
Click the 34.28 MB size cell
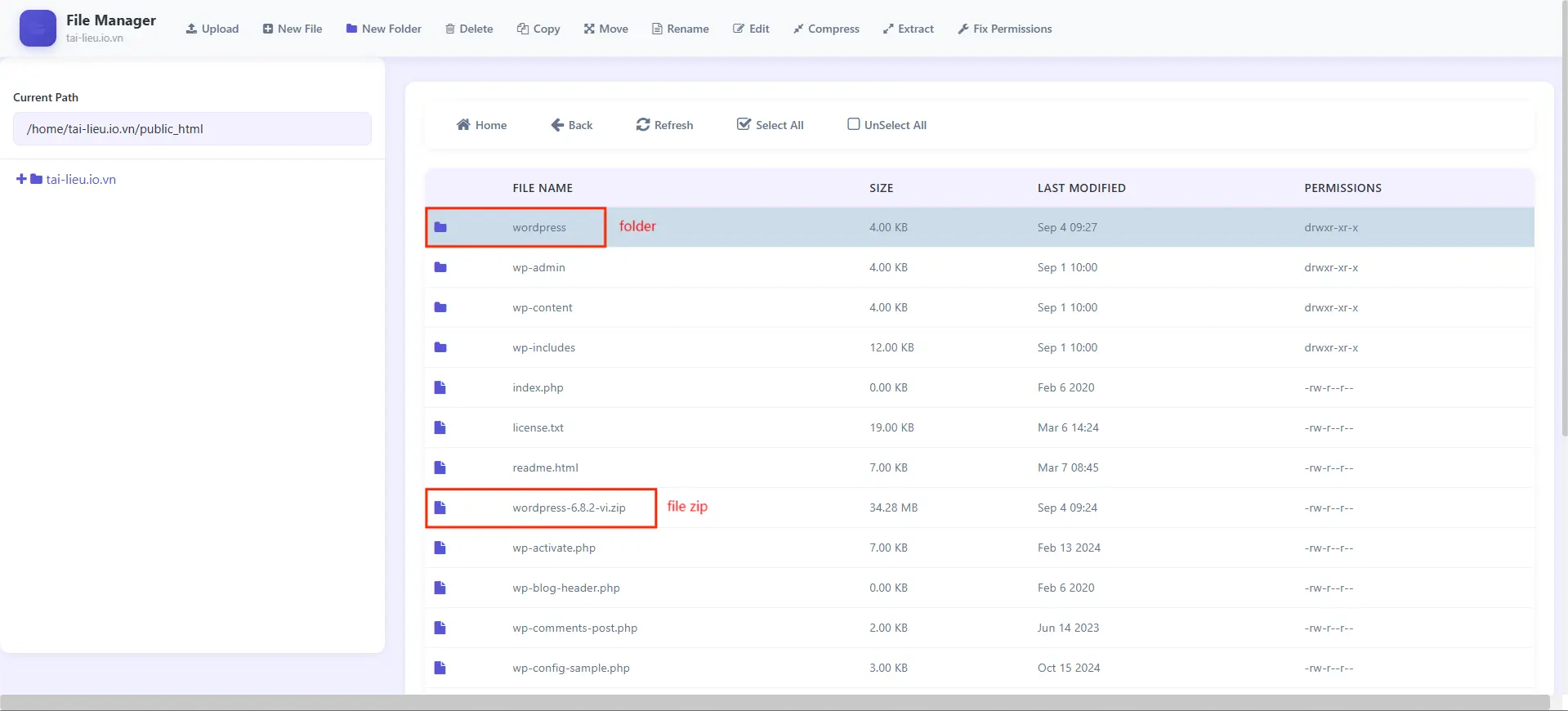(x=893, y=508)
